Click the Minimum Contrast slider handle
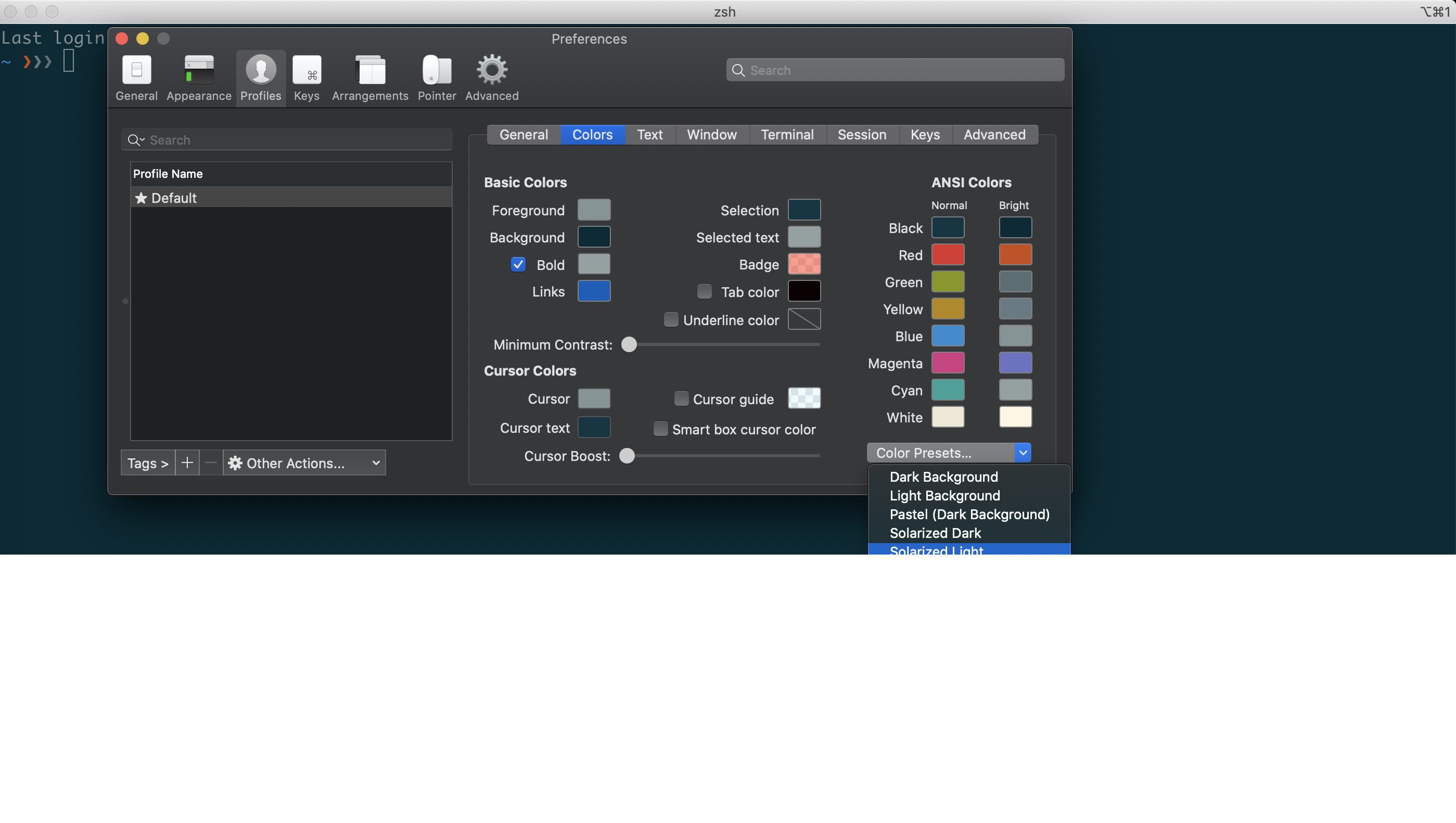The image size is (1456, 823). tap(629, 344)
